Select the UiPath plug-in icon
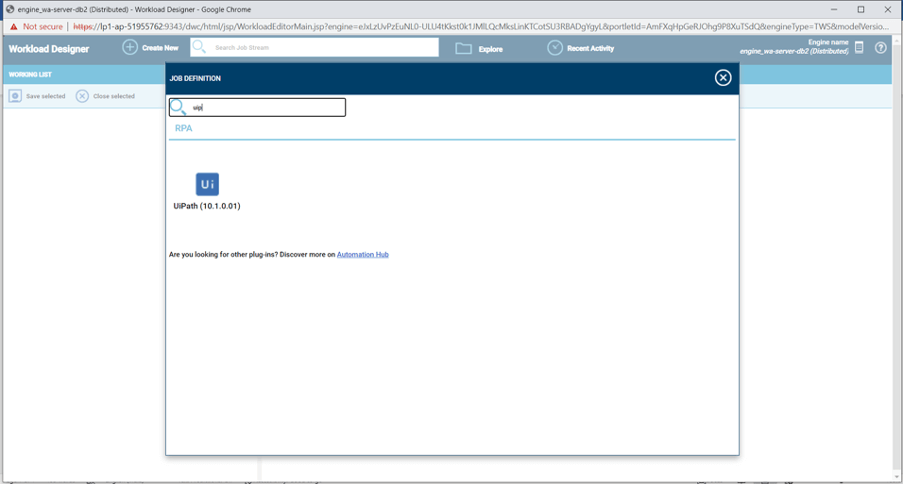Image resolution: width=904 pixels, height=484 pixels. tap(207, 184)
